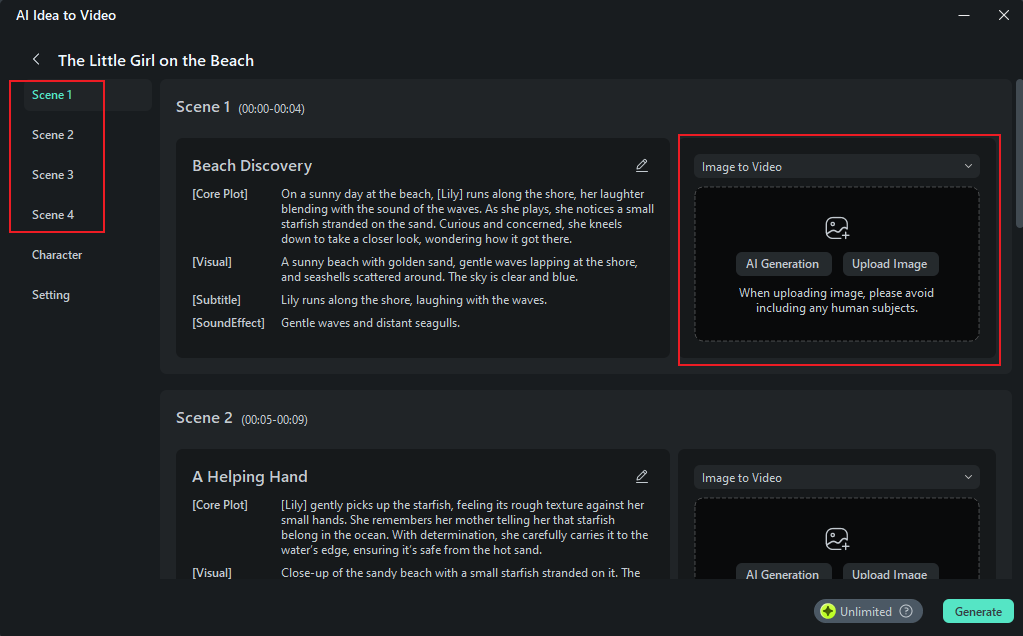Click the green Unlimited credits icon
This screenshot has width=1023, height=636.
tap(828, 612)
